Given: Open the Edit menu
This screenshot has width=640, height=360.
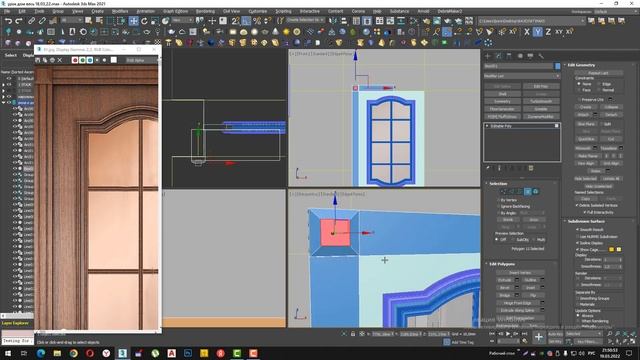Looking at the screenshot, I should click(22, 11).
